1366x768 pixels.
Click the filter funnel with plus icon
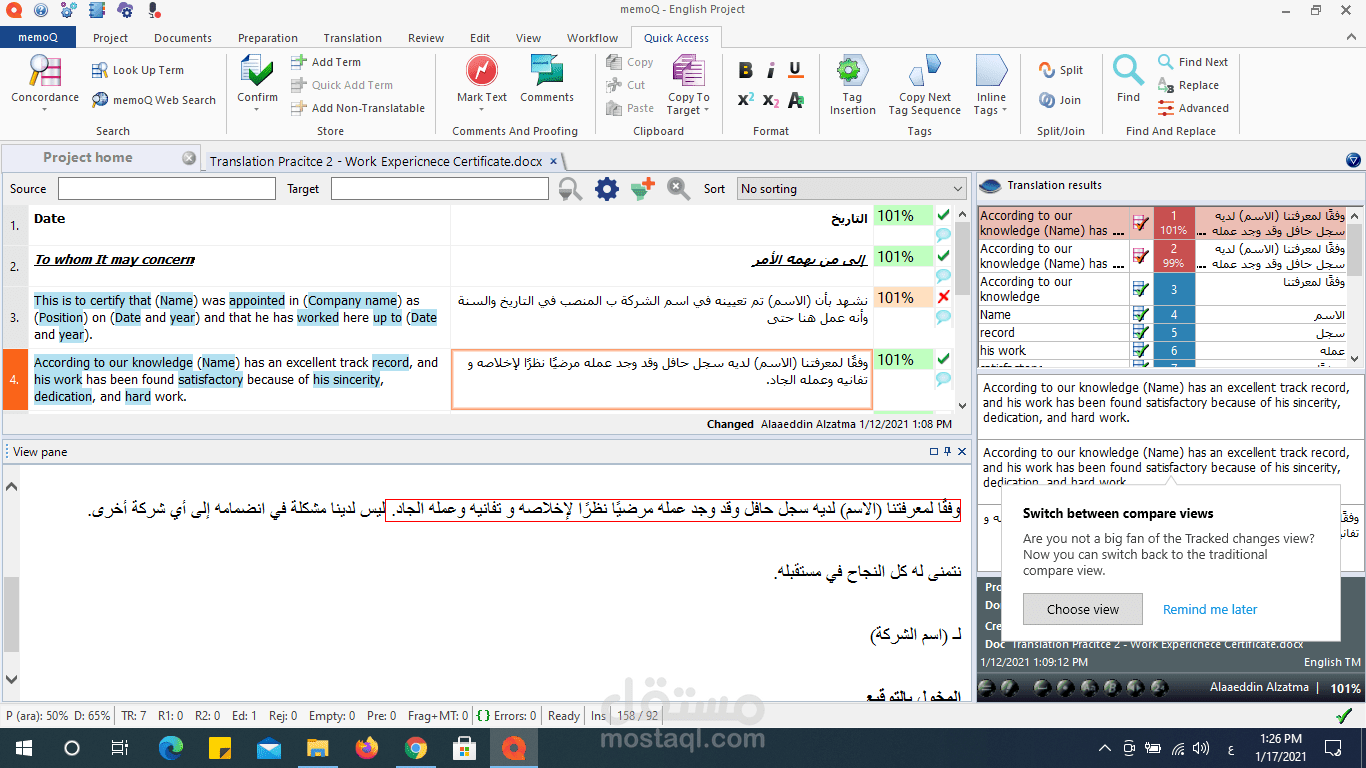click(642, 188)
